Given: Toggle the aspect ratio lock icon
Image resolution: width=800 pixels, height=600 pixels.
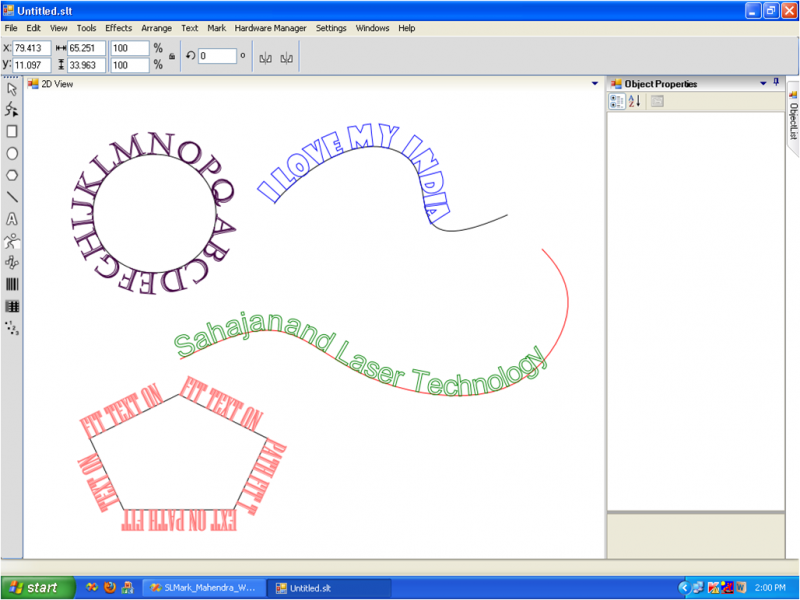Looking at the screenshot, I should point(172,56).
